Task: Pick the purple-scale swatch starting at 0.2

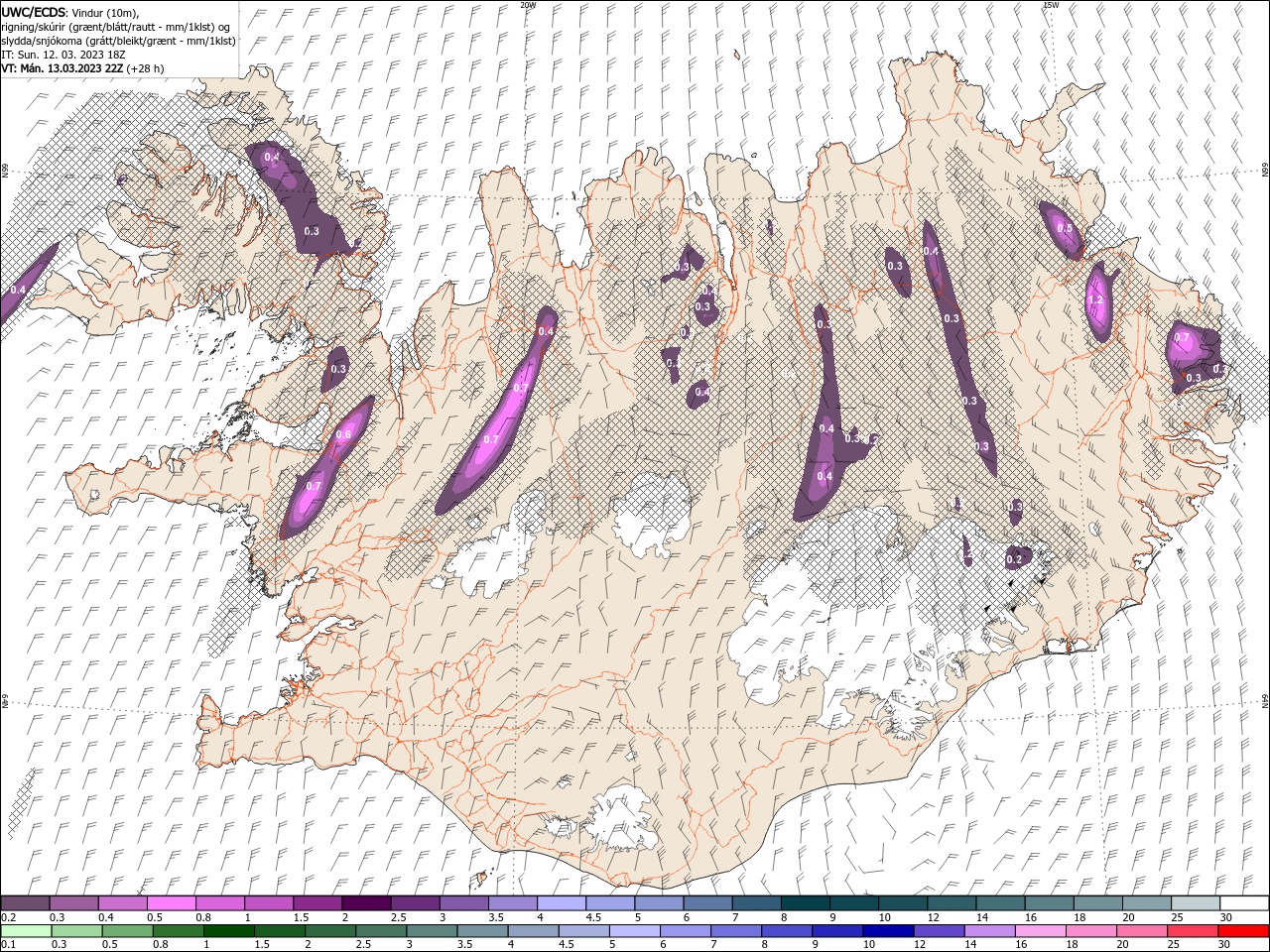Action: 26,903
